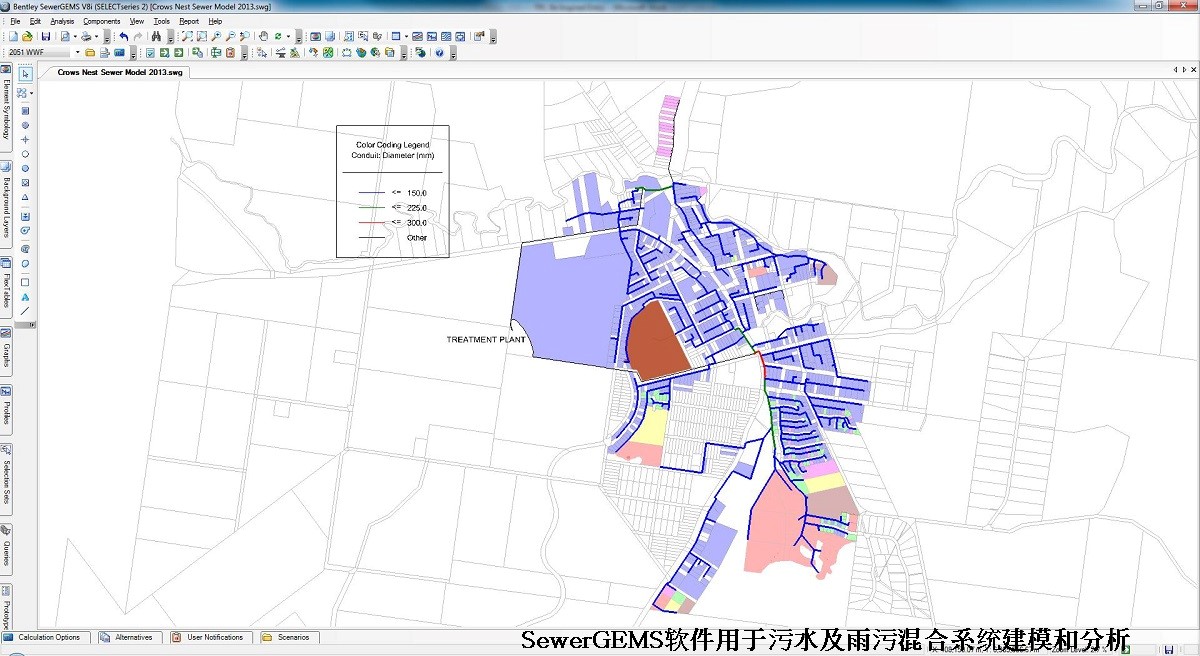Switch to Calculation Options bottom tab
The height and width of the screenshot is (656, 1200).
click(x=46, y=637)
